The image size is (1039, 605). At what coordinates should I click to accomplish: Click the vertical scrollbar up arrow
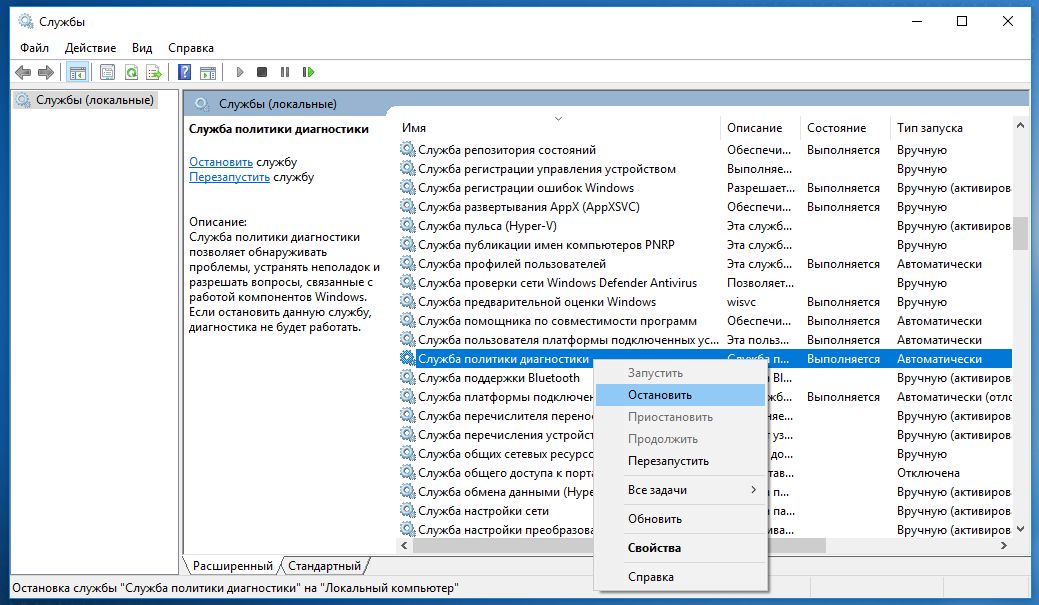pyautogui.click(x=1020, y=125)
